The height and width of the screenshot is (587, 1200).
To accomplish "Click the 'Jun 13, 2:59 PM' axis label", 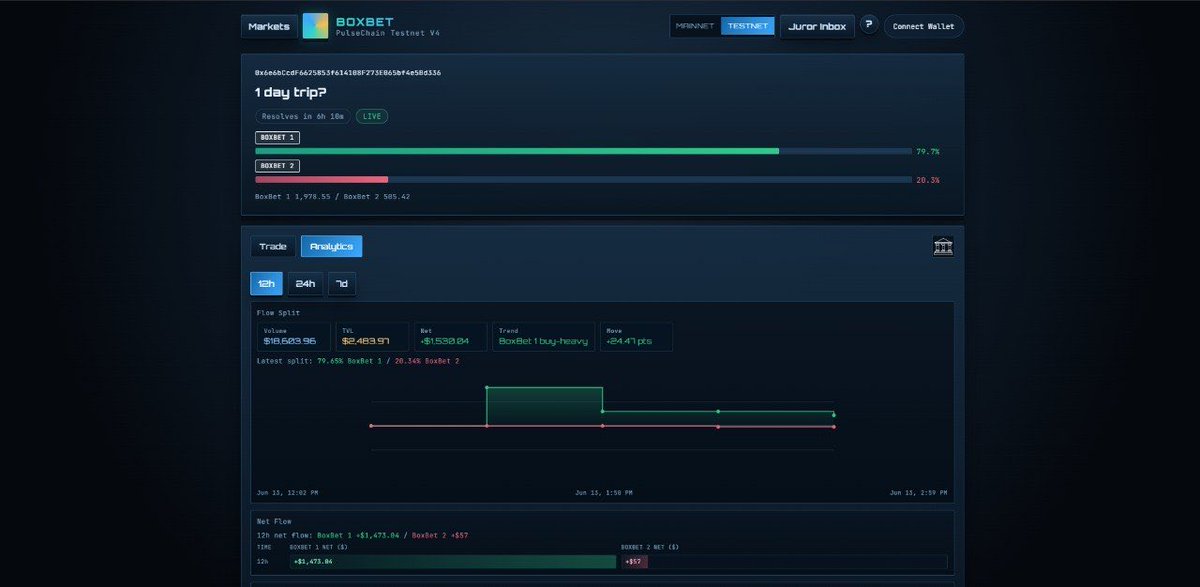I will click(x=918, y=493).
